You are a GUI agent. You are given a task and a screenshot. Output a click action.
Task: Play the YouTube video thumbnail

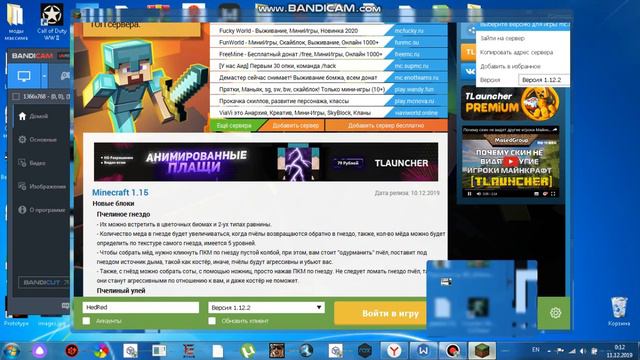(510, 162)
